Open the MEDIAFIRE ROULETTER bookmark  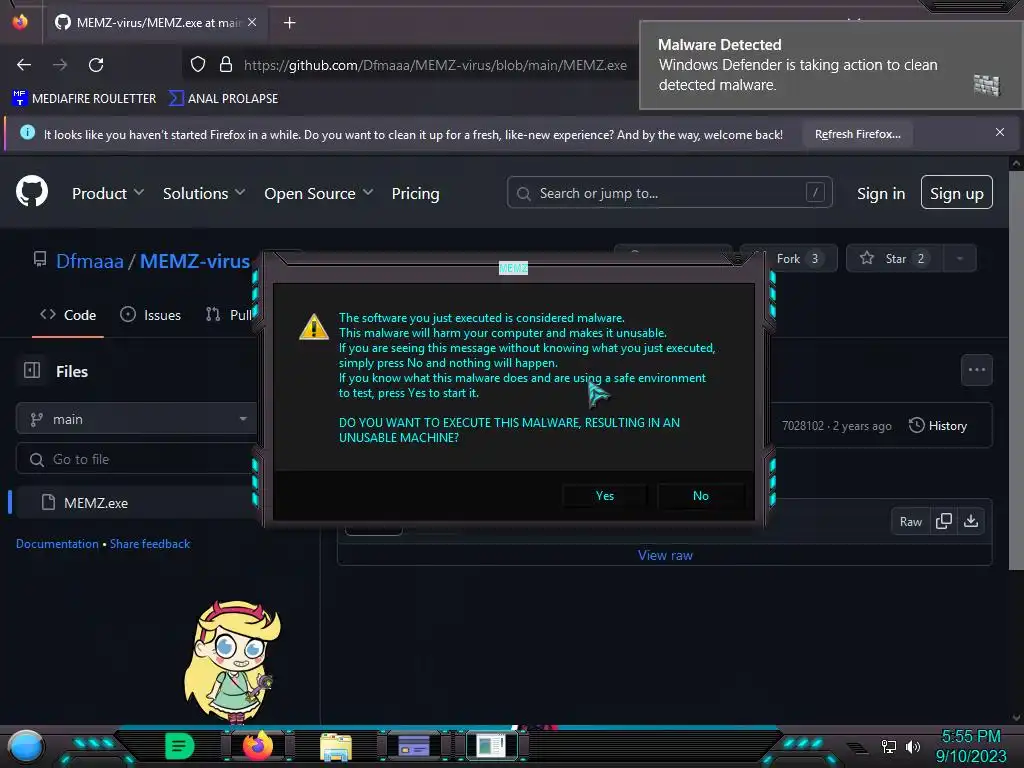click(x=84, y=99)
